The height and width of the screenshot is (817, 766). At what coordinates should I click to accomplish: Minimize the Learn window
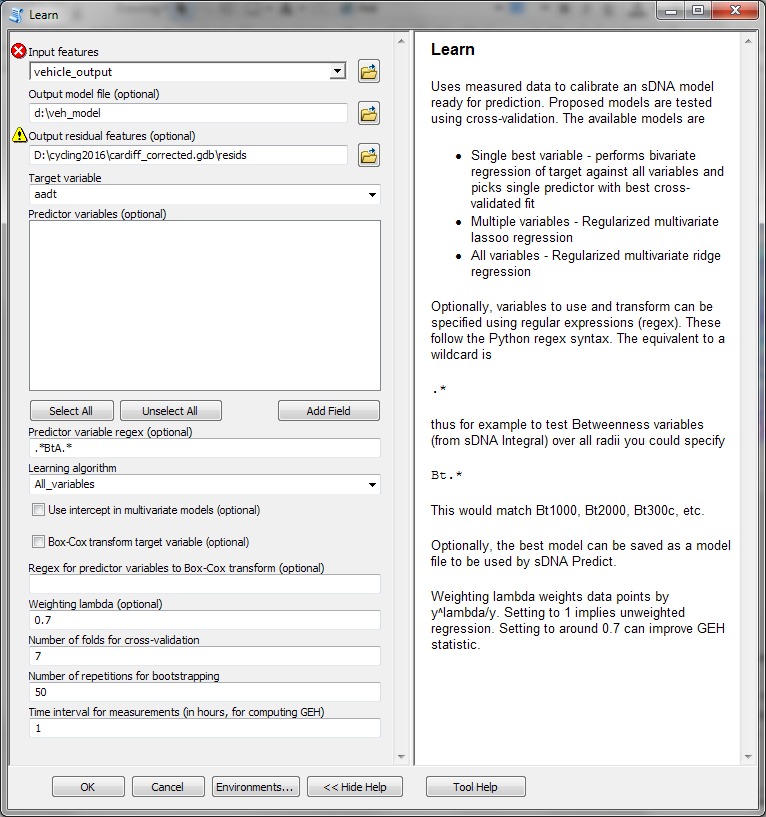[671, 11]
